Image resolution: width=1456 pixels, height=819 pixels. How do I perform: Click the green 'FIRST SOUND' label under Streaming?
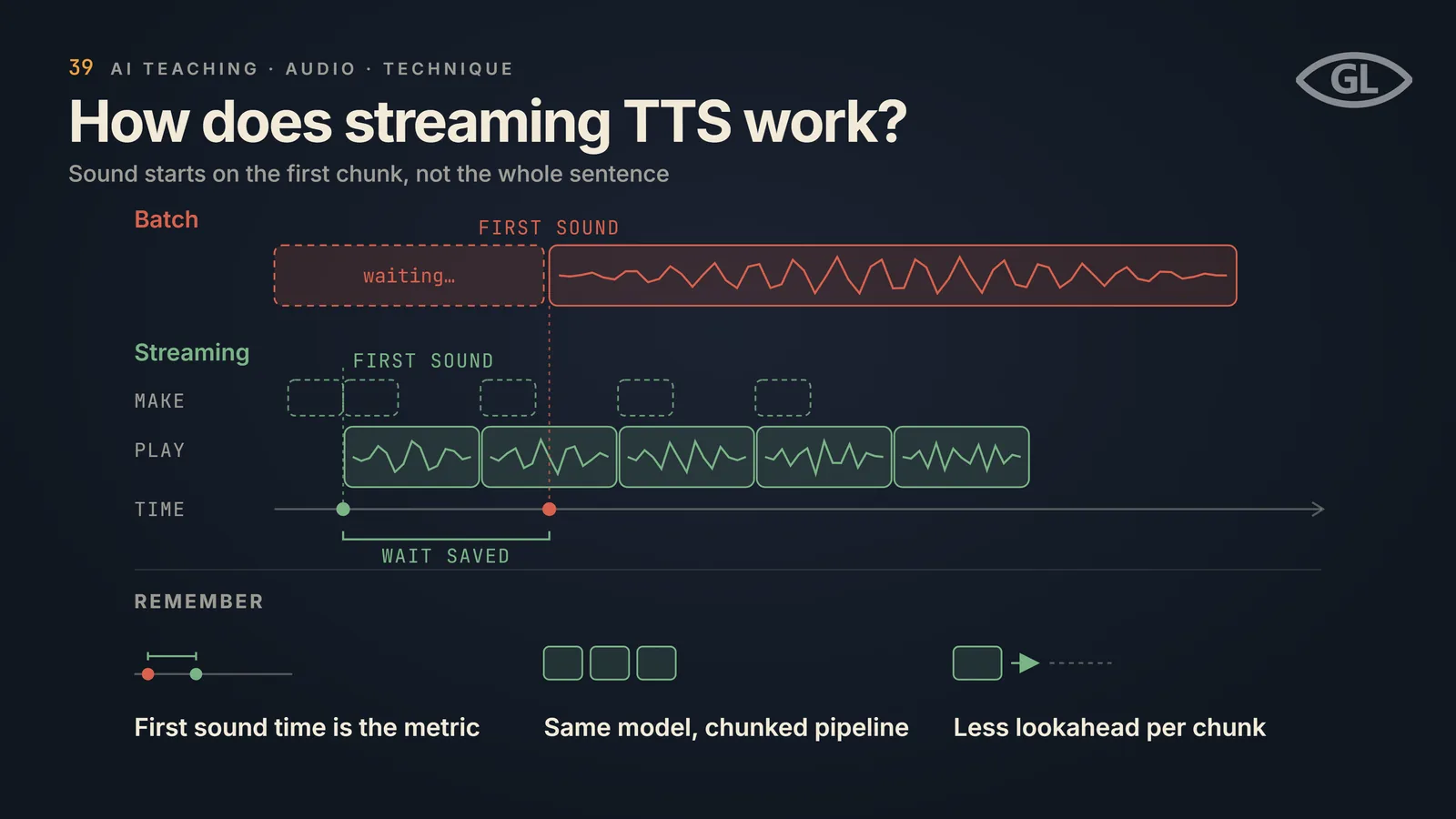[423, 361]
